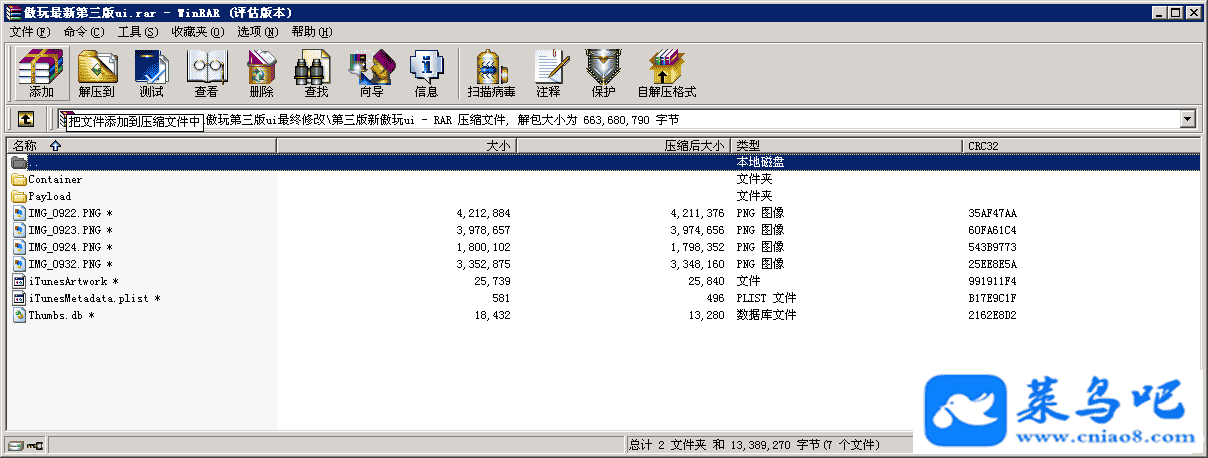Open the Options (选项) menu
This screenshot has width=1208, height=458.
257,32
